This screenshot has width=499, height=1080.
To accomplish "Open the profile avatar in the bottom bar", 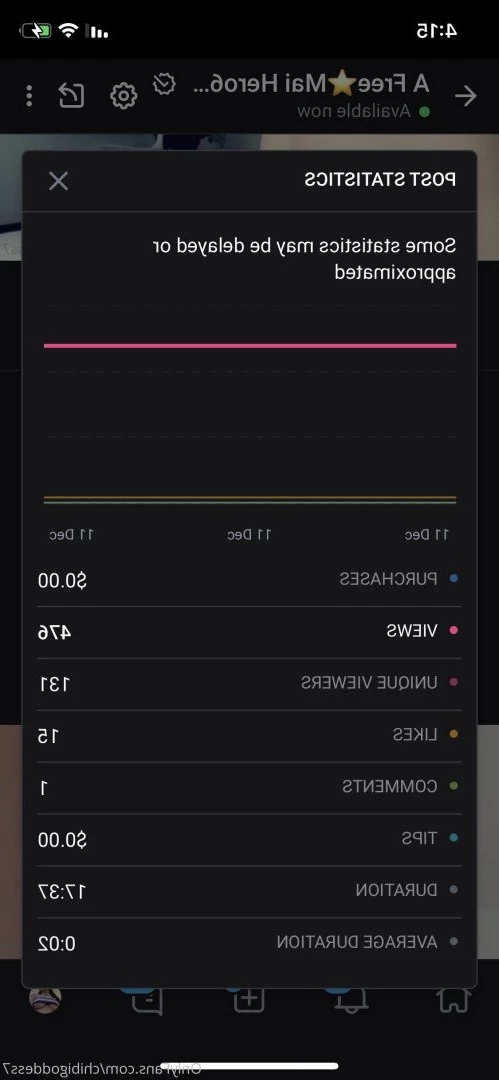I will pos(45,999).
